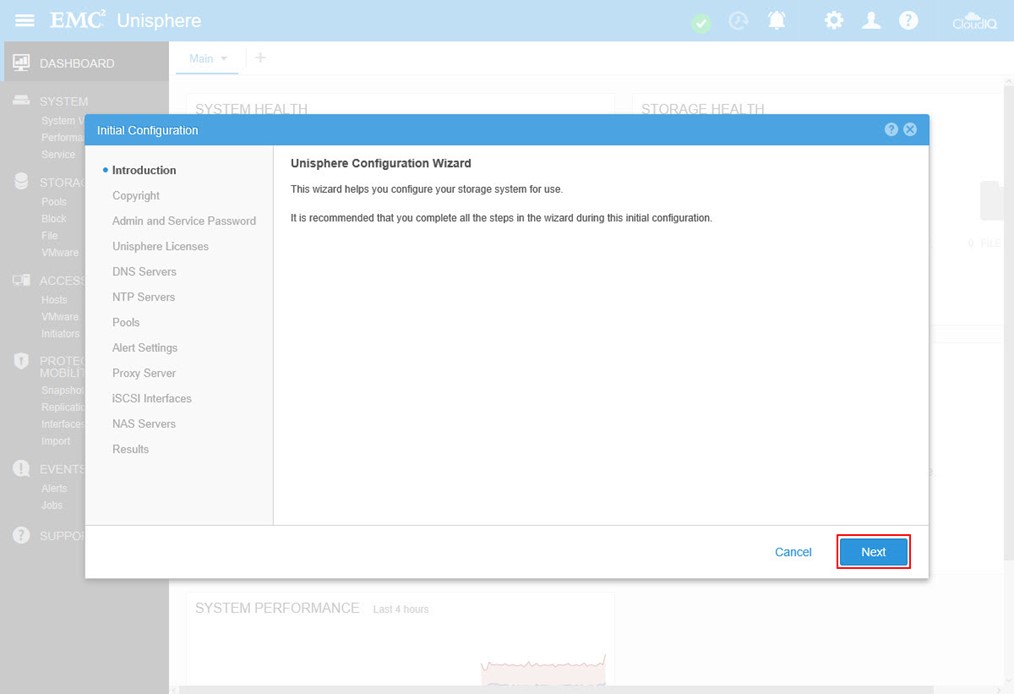Expand the Main tab dropdown arrow
Viewport: 1014px width, 694px height.
224,58
